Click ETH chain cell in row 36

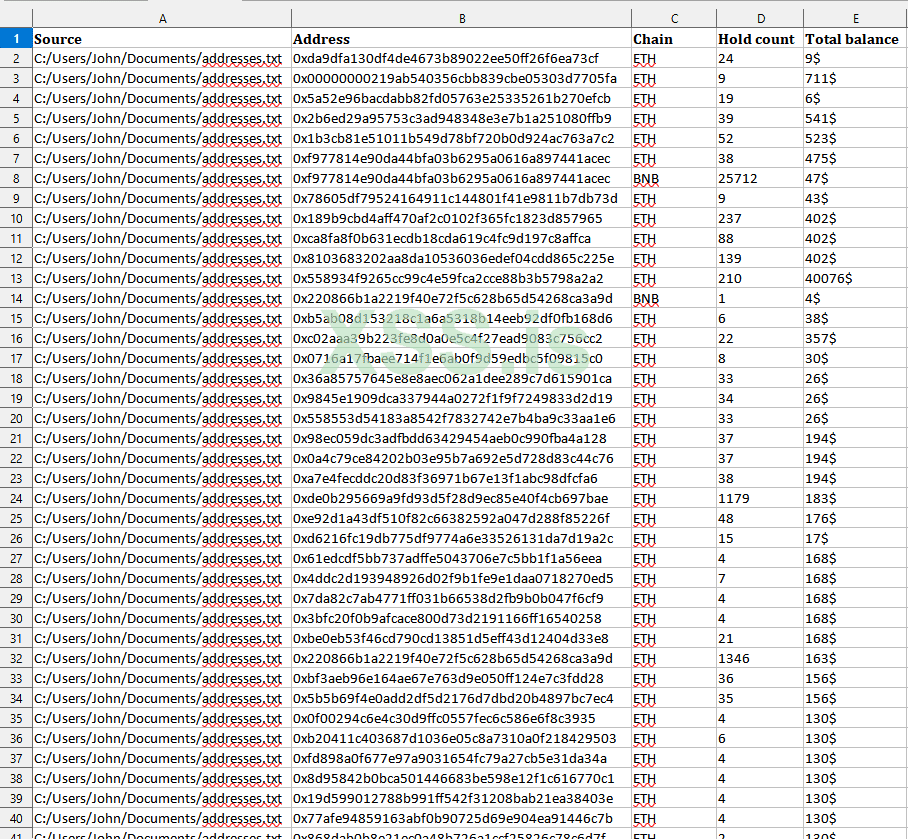tap(674, 738)
